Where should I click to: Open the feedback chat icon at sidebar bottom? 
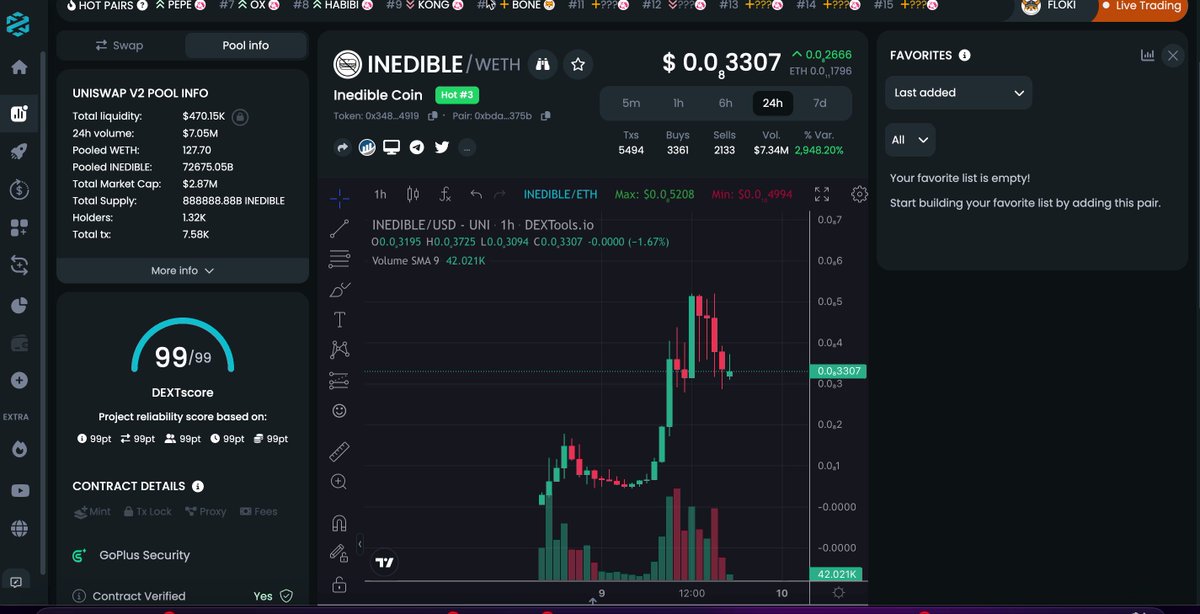[x=17, y=582]
